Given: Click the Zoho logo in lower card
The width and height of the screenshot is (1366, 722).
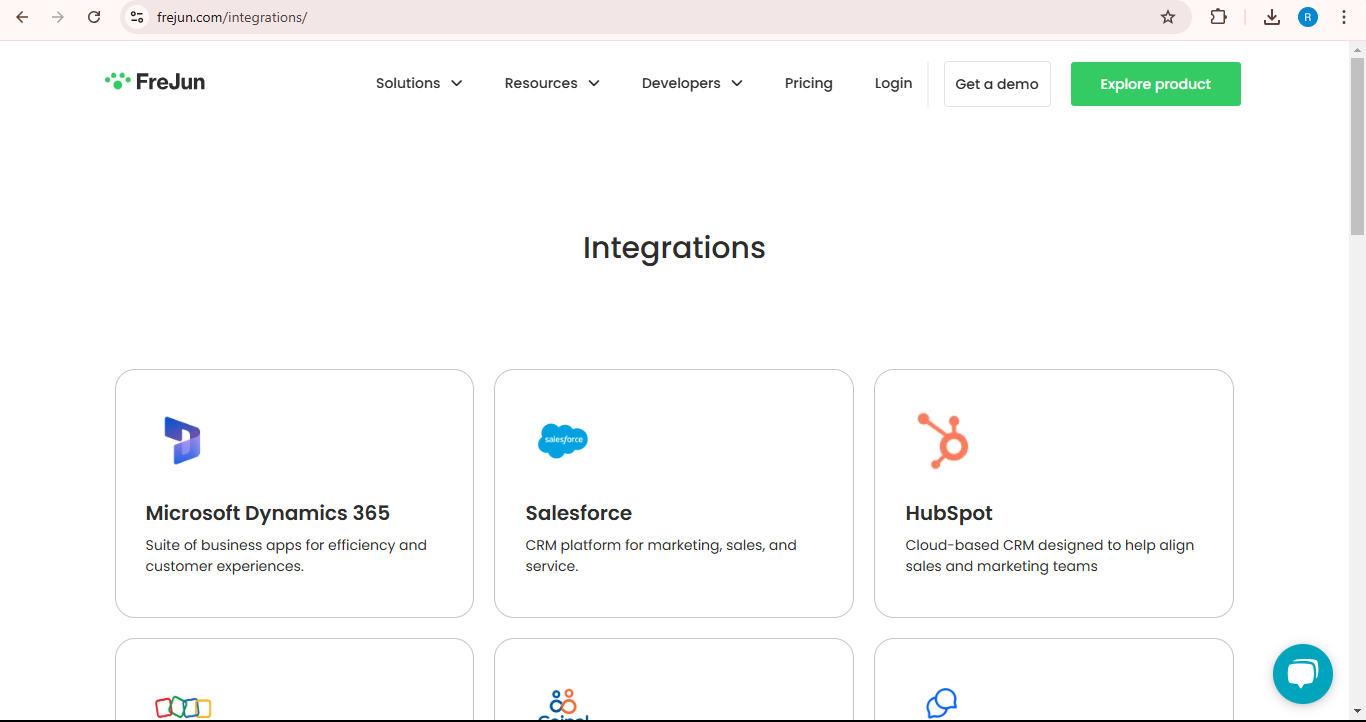Looking at the screenshot, I should tap(183, 707).
